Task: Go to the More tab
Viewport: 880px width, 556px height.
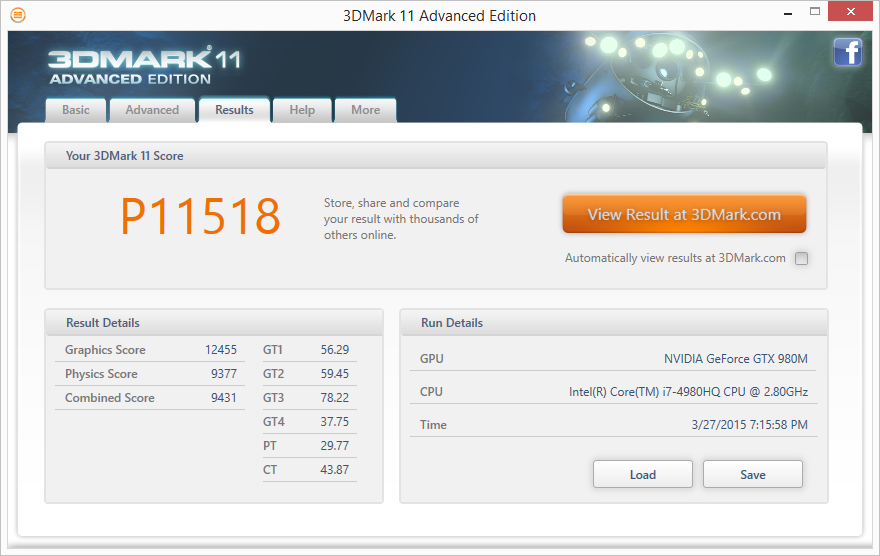Action: [365, 110]
